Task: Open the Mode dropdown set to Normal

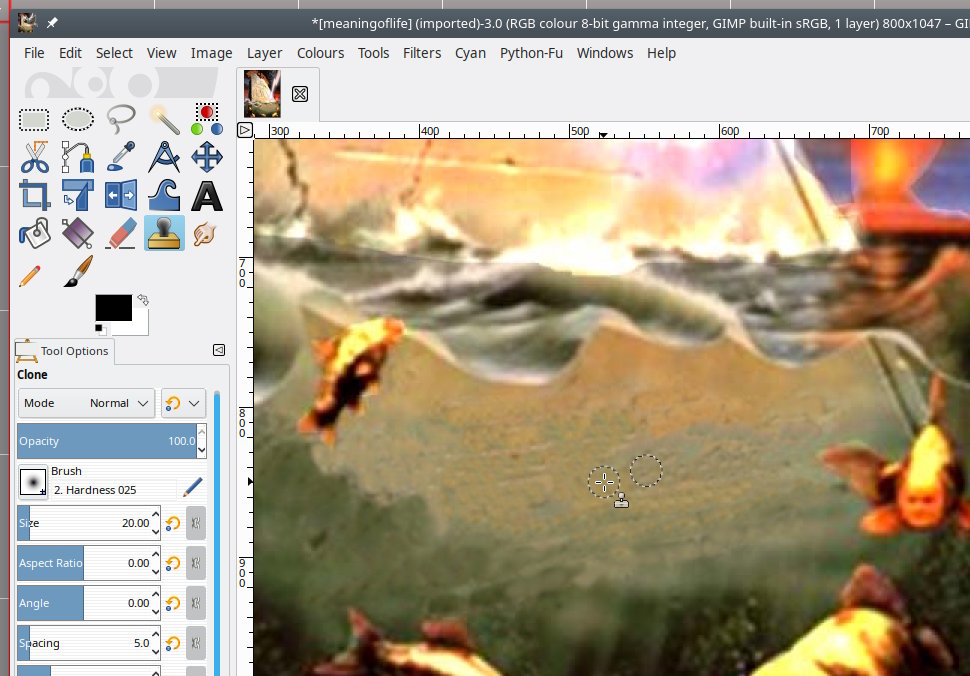Action: (x=86, y=403)
